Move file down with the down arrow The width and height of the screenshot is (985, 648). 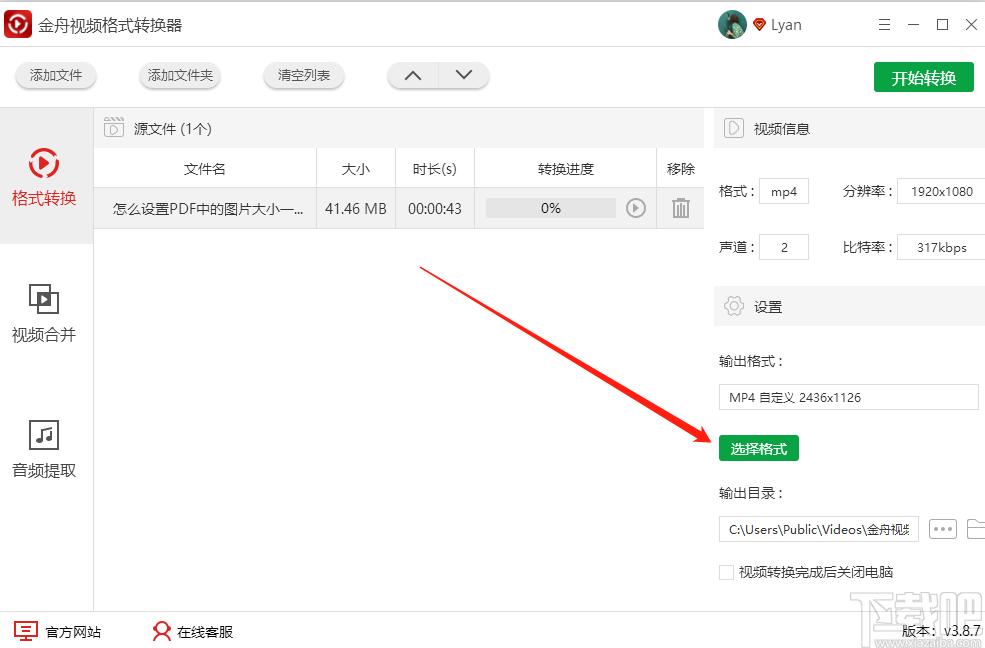tap(464, 75)
